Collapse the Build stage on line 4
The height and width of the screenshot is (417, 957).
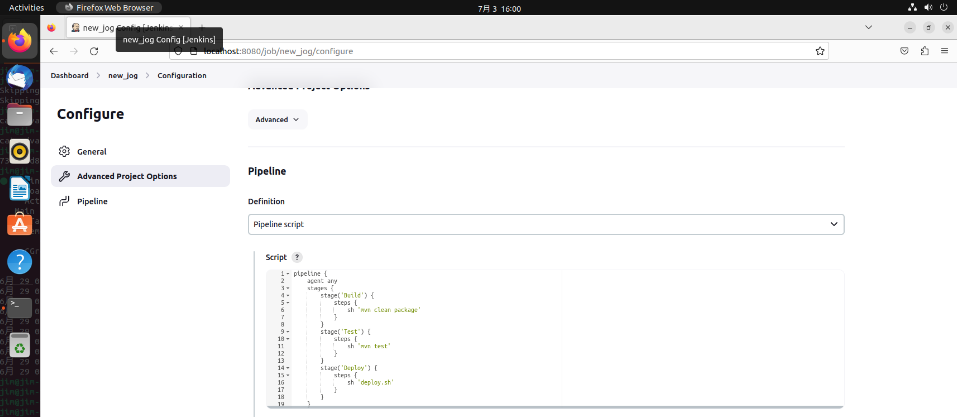[287, 296]
